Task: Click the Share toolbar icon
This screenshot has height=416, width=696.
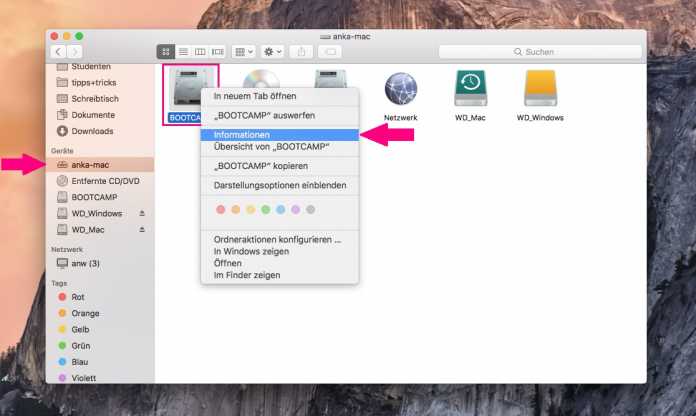Action: click(x=301, y=51)
